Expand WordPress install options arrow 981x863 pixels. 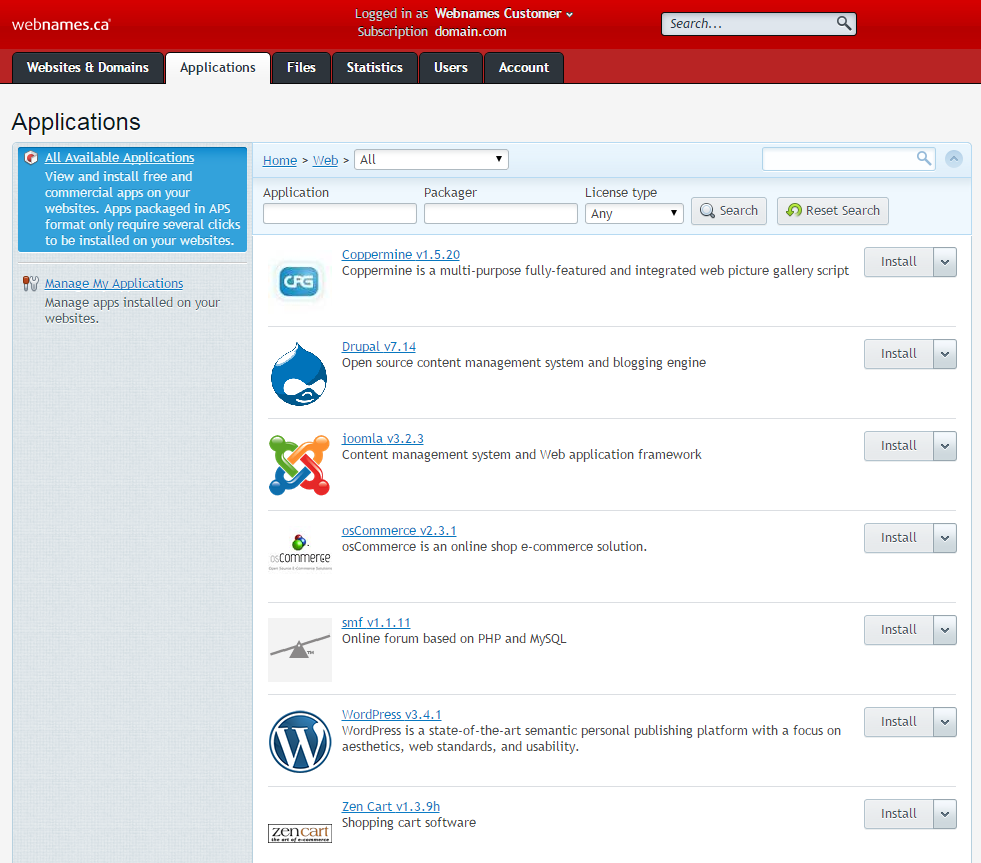point(945,722)
